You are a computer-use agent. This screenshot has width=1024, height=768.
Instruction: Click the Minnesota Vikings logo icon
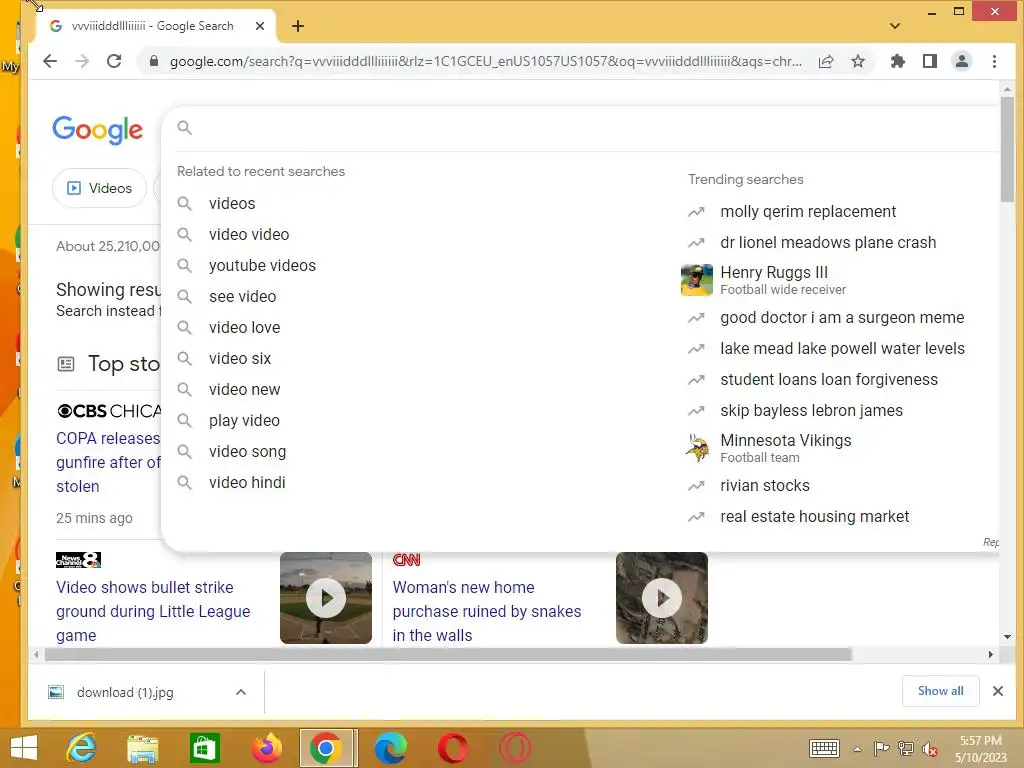point(697,448)
